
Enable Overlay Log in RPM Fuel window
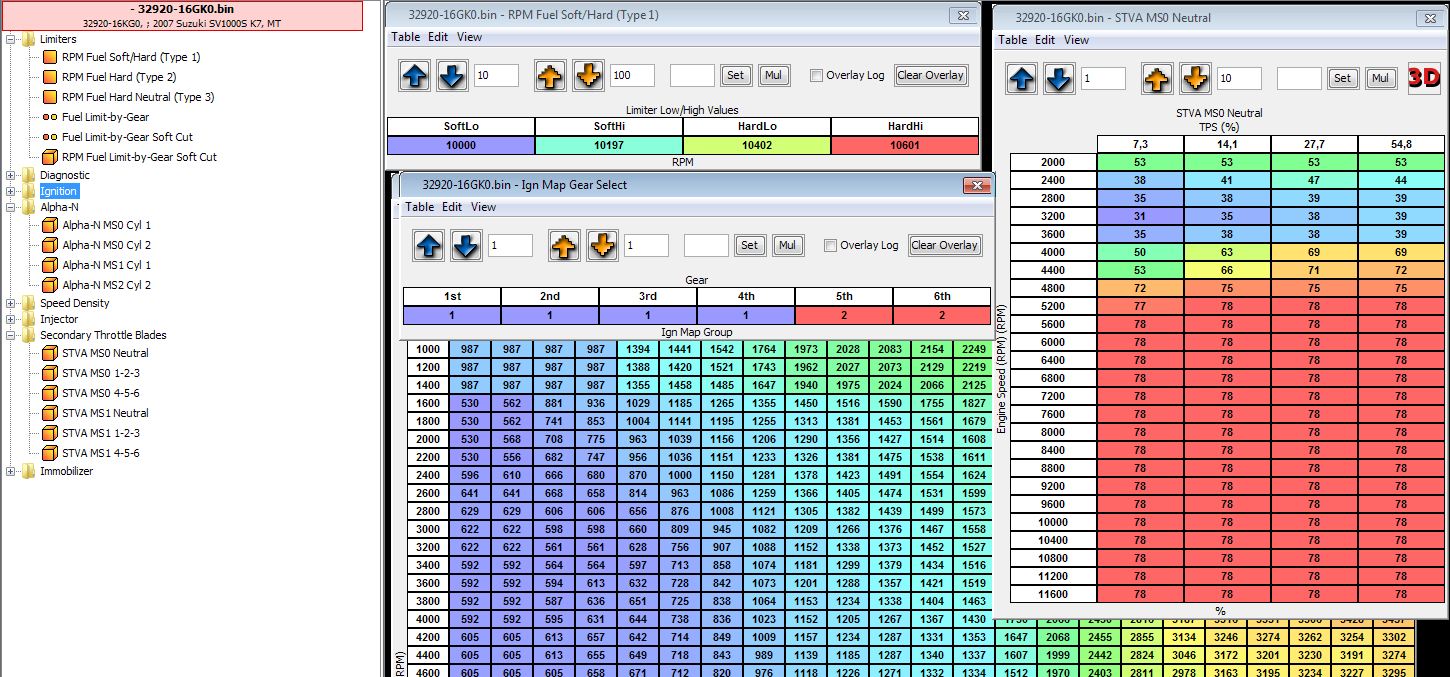click(816, 76)
